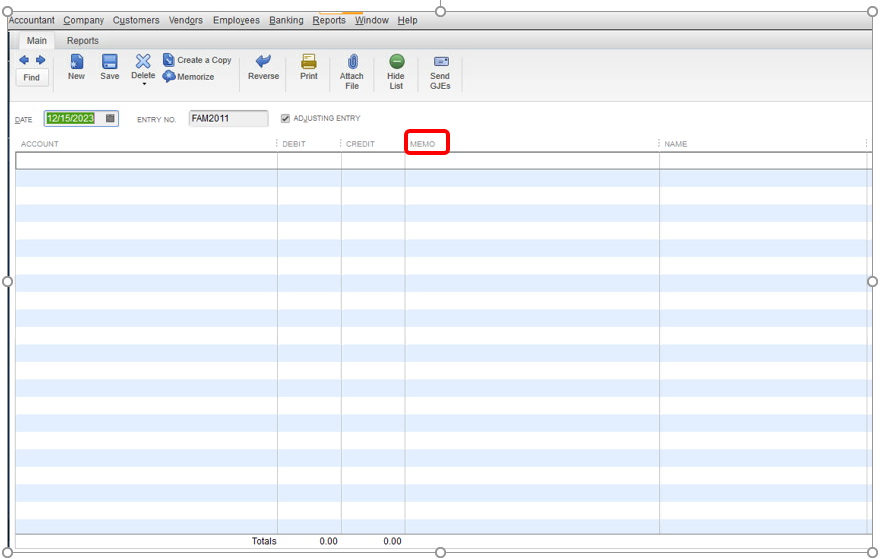Click the first Credit cell
Screen dimensions: 883x559
coord(373,160)
